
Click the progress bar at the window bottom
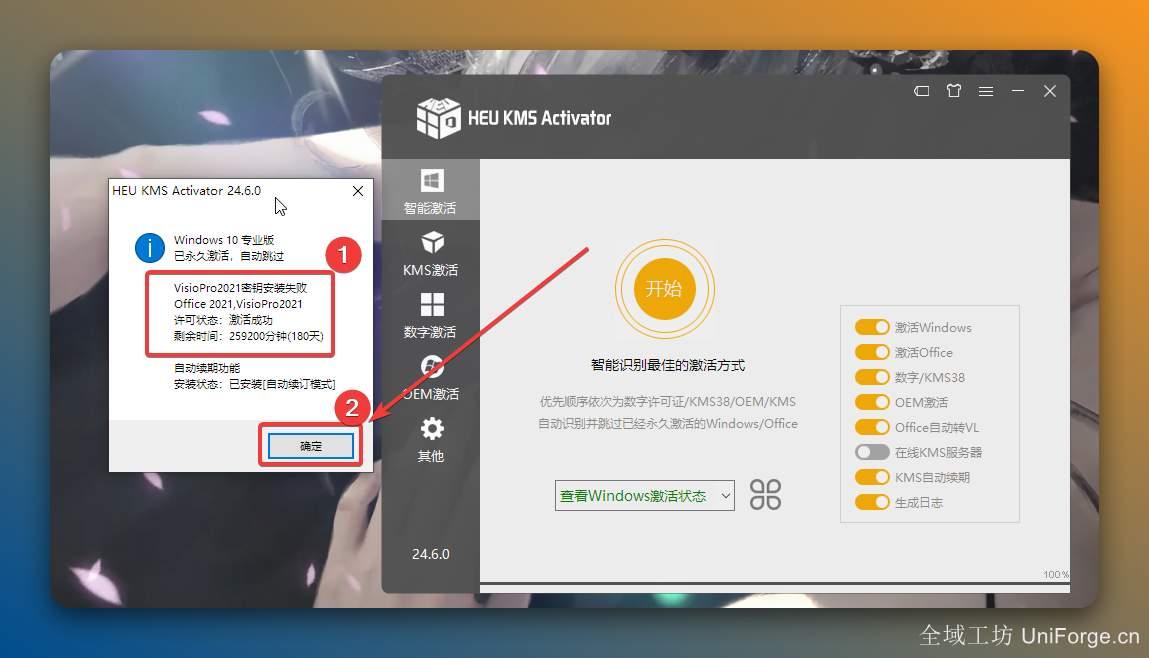point(775,584)
